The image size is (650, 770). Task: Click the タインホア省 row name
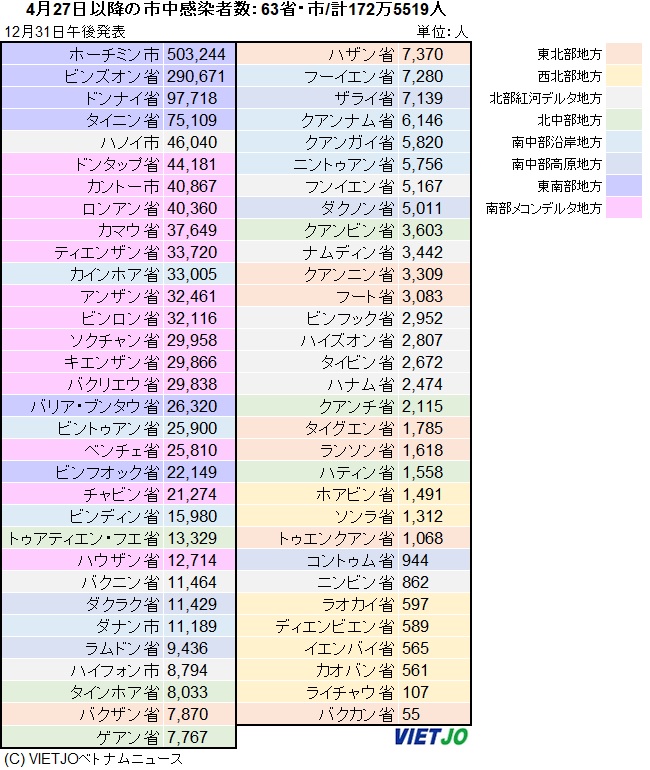tap(114, 692)
